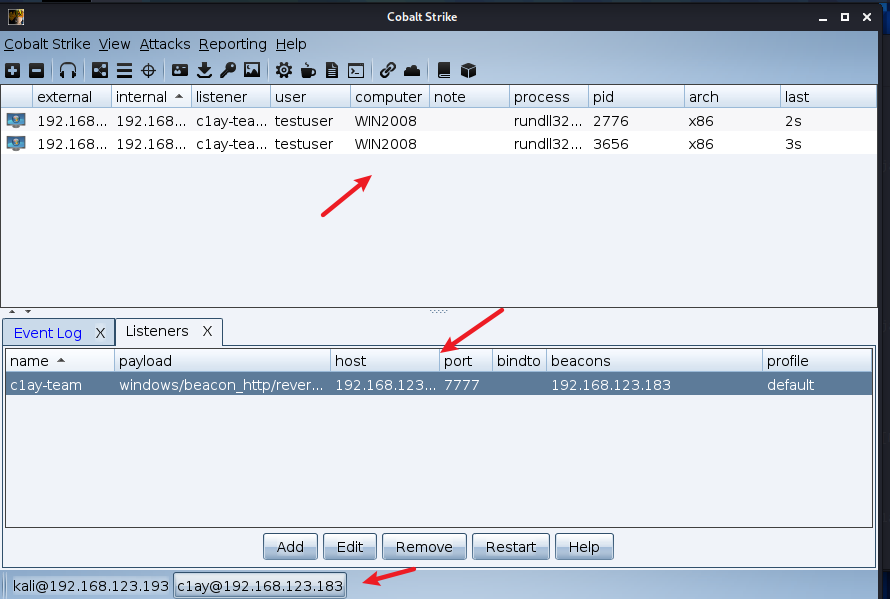
Task: Sort listeners by the profile column
Action: pos(817,361)
